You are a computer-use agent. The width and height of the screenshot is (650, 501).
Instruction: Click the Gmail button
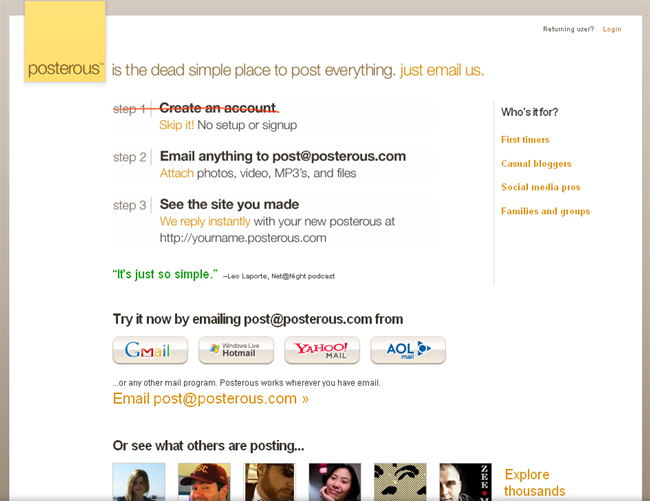pyautogui.click(x=150, y=350)
